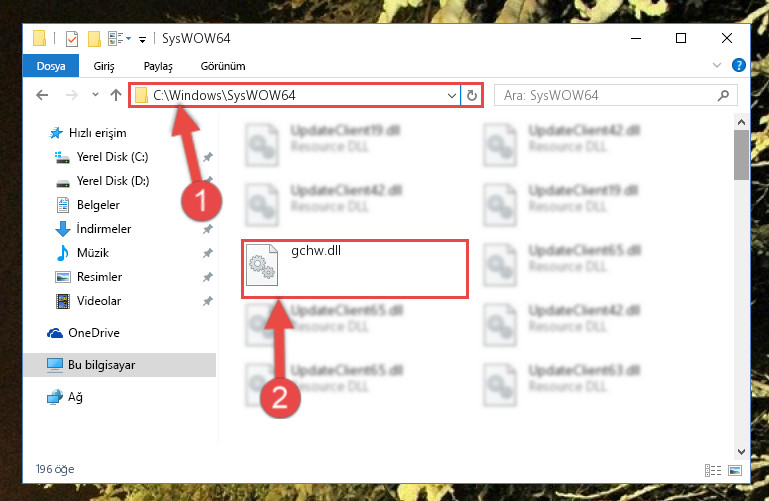769x501 pixels.
Task: Refresh the SysWOW64 folder view
Action: [472, 95]
